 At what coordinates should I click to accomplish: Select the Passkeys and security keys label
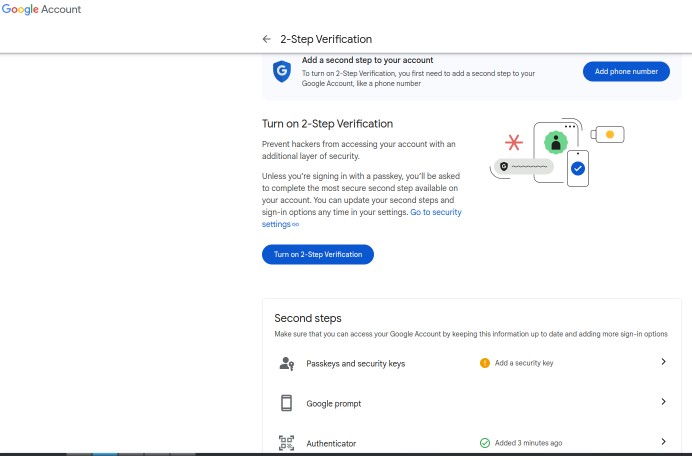tap(355, 364)
